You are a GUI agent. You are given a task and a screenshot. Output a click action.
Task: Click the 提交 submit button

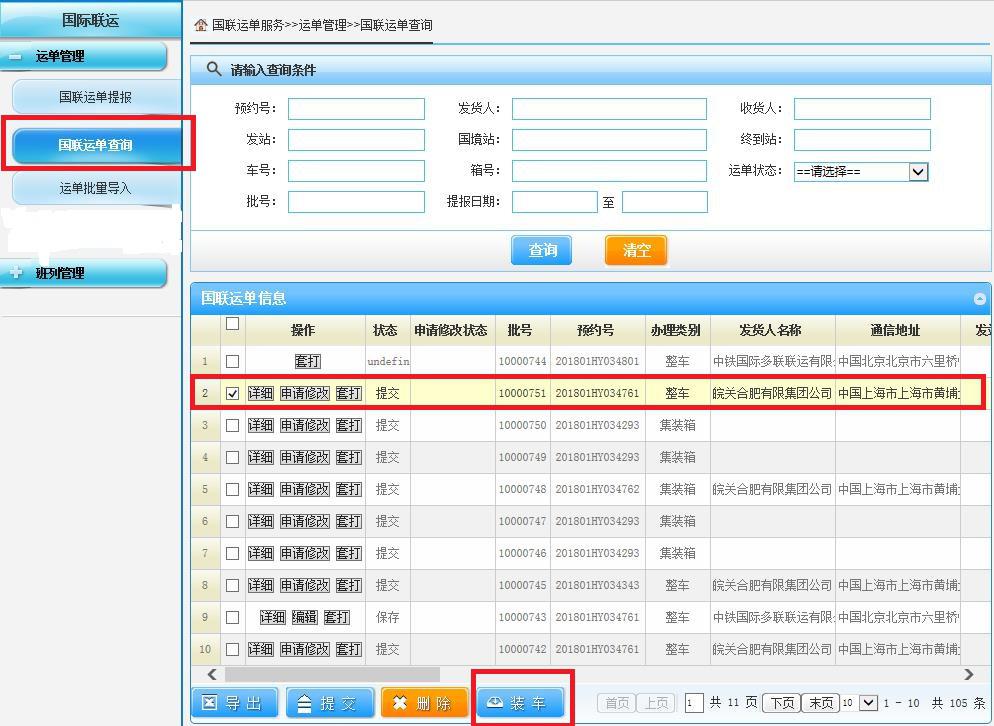(330, 703)
